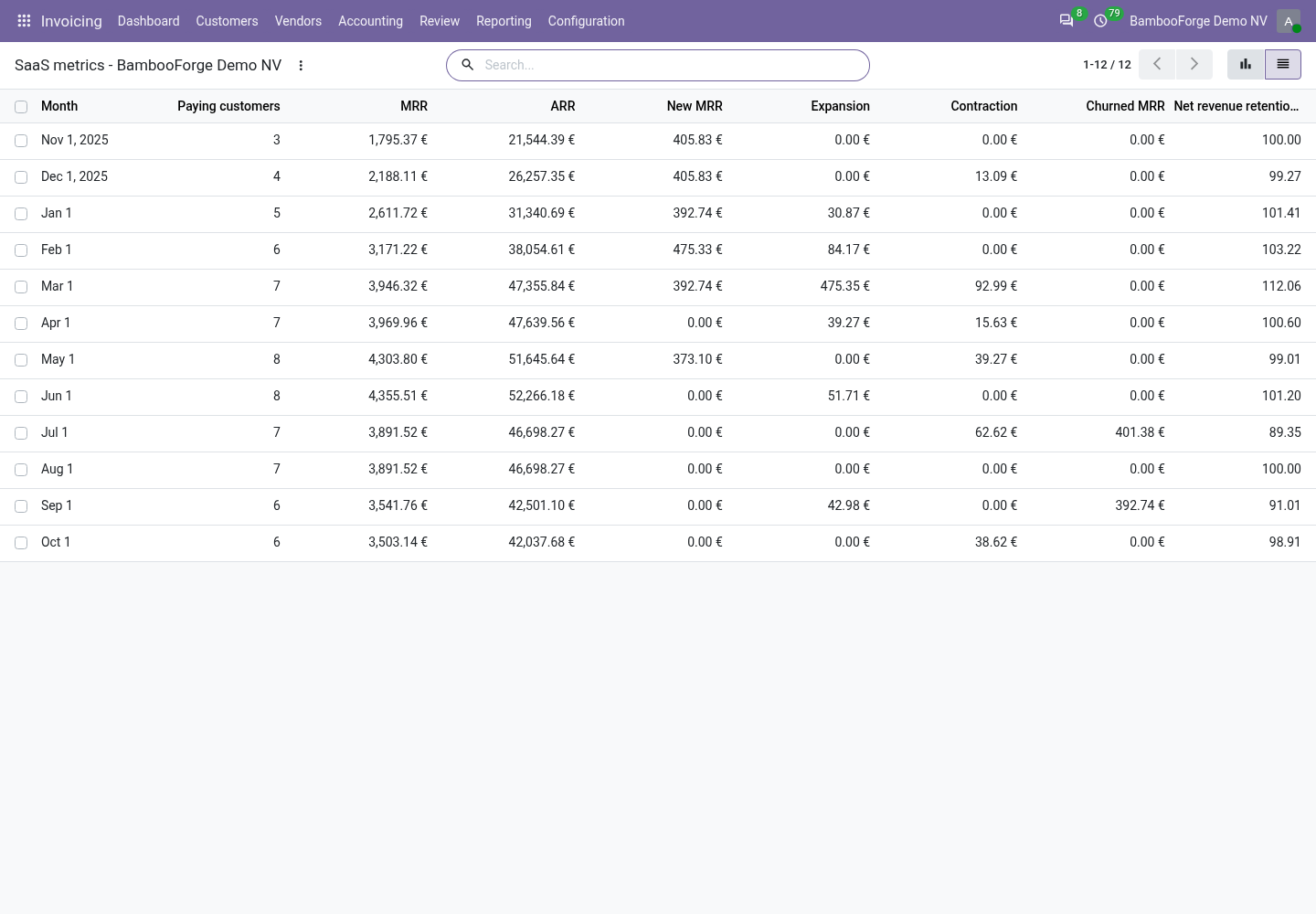Open the BambooForge Demo NV company switcher

(x=1198, y=20)
